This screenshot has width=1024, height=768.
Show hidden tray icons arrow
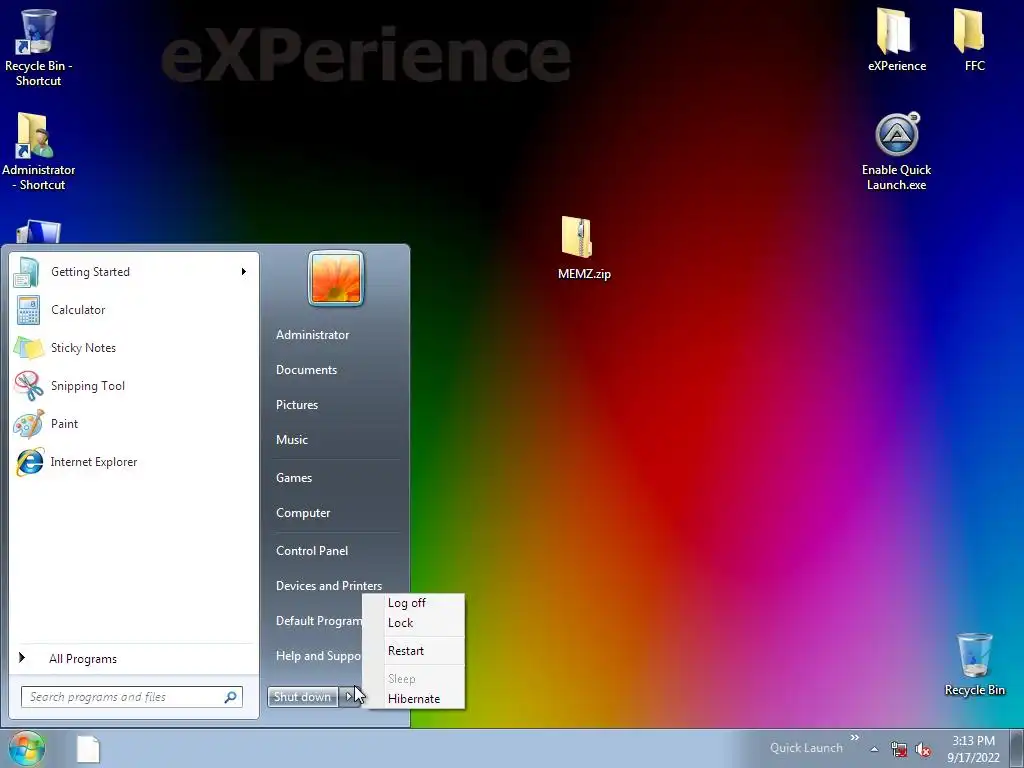[874, 749]
